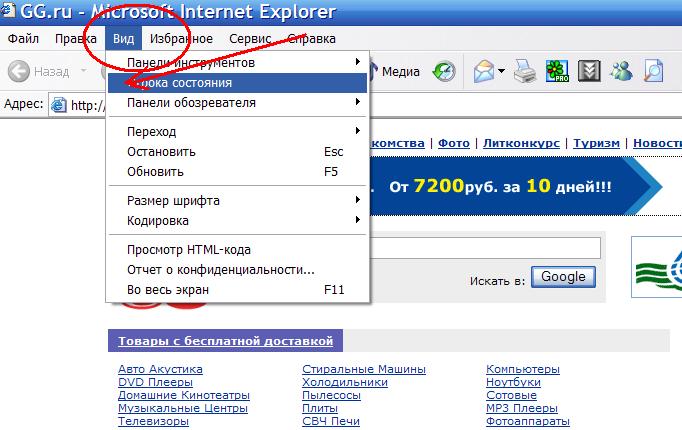Open the Плиты link
The image size is (682, 430).
pos(320,408)
